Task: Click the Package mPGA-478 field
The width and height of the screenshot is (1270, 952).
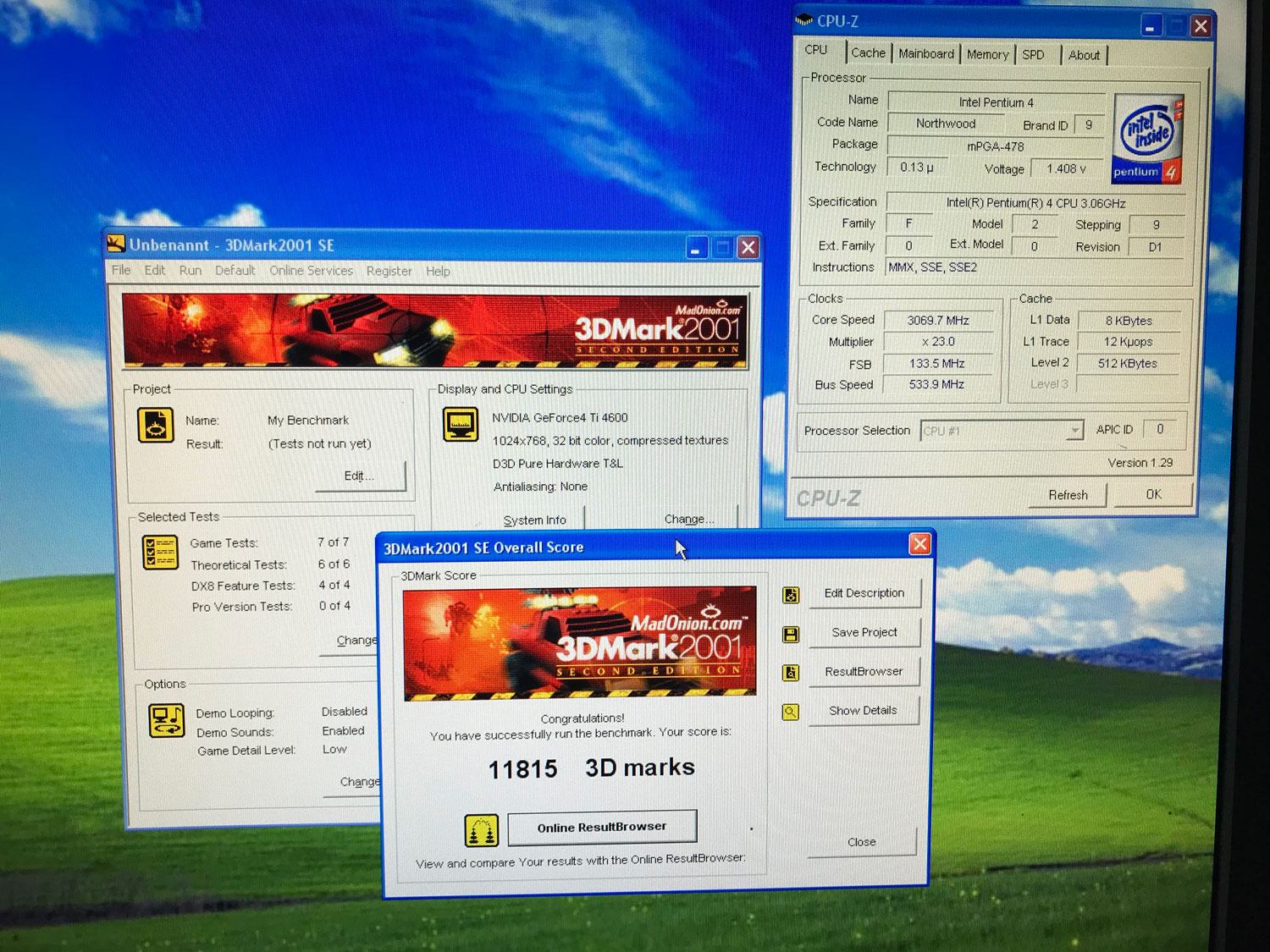Action: pyautogui.click(x=996, y=146)
